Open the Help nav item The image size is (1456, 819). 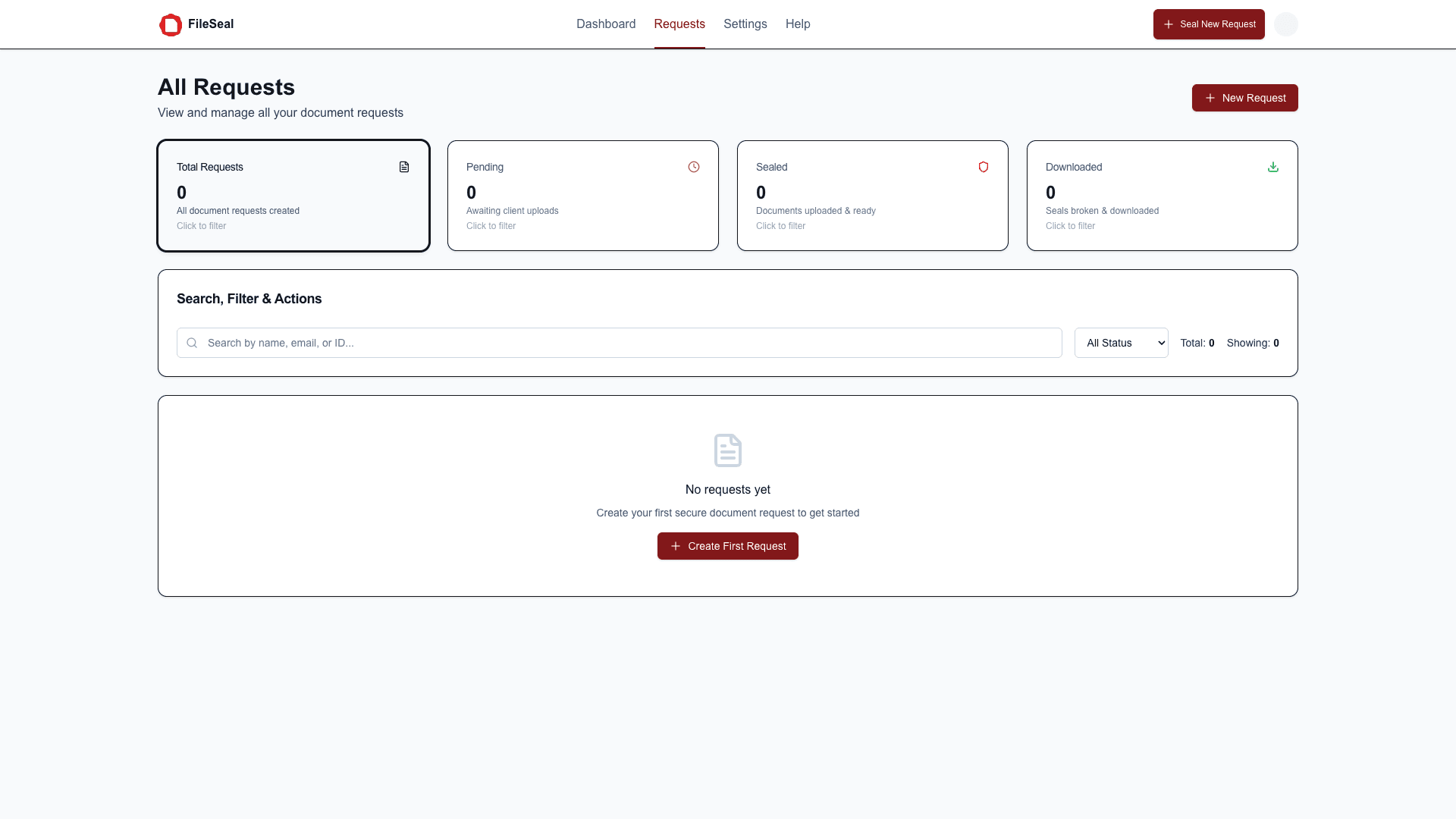[x=798, y=24]
